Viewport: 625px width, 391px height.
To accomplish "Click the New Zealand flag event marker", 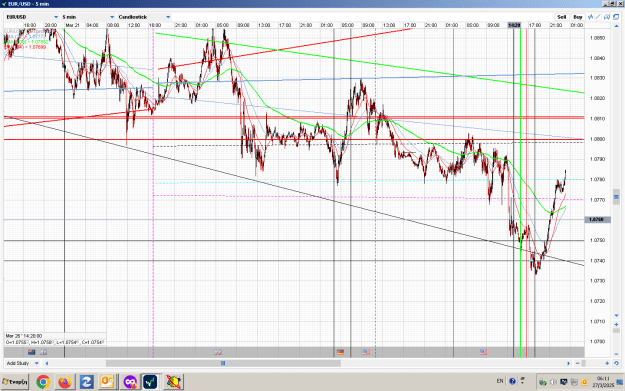I will 31,352.
